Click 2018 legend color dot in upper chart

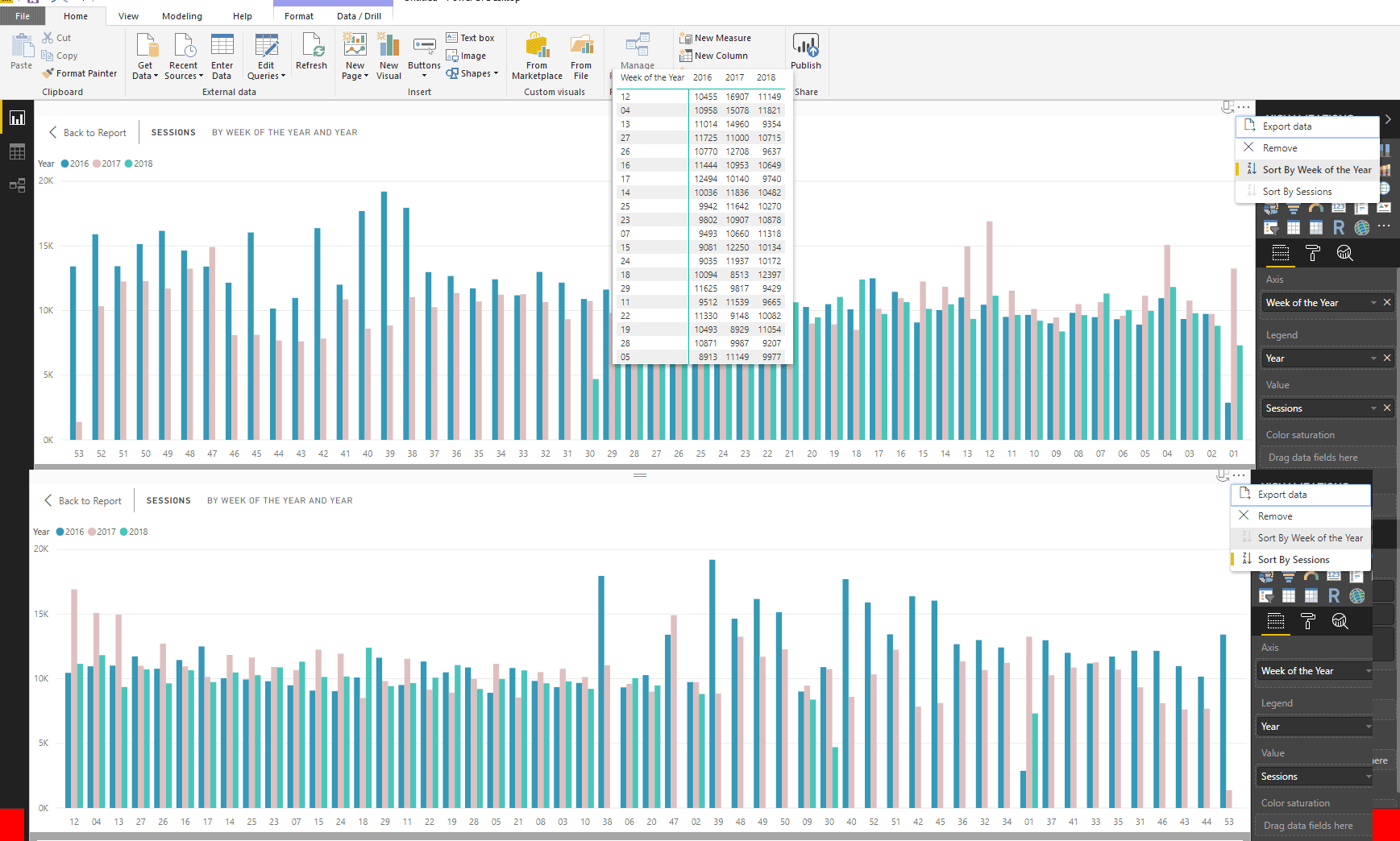tap(129, 164)
